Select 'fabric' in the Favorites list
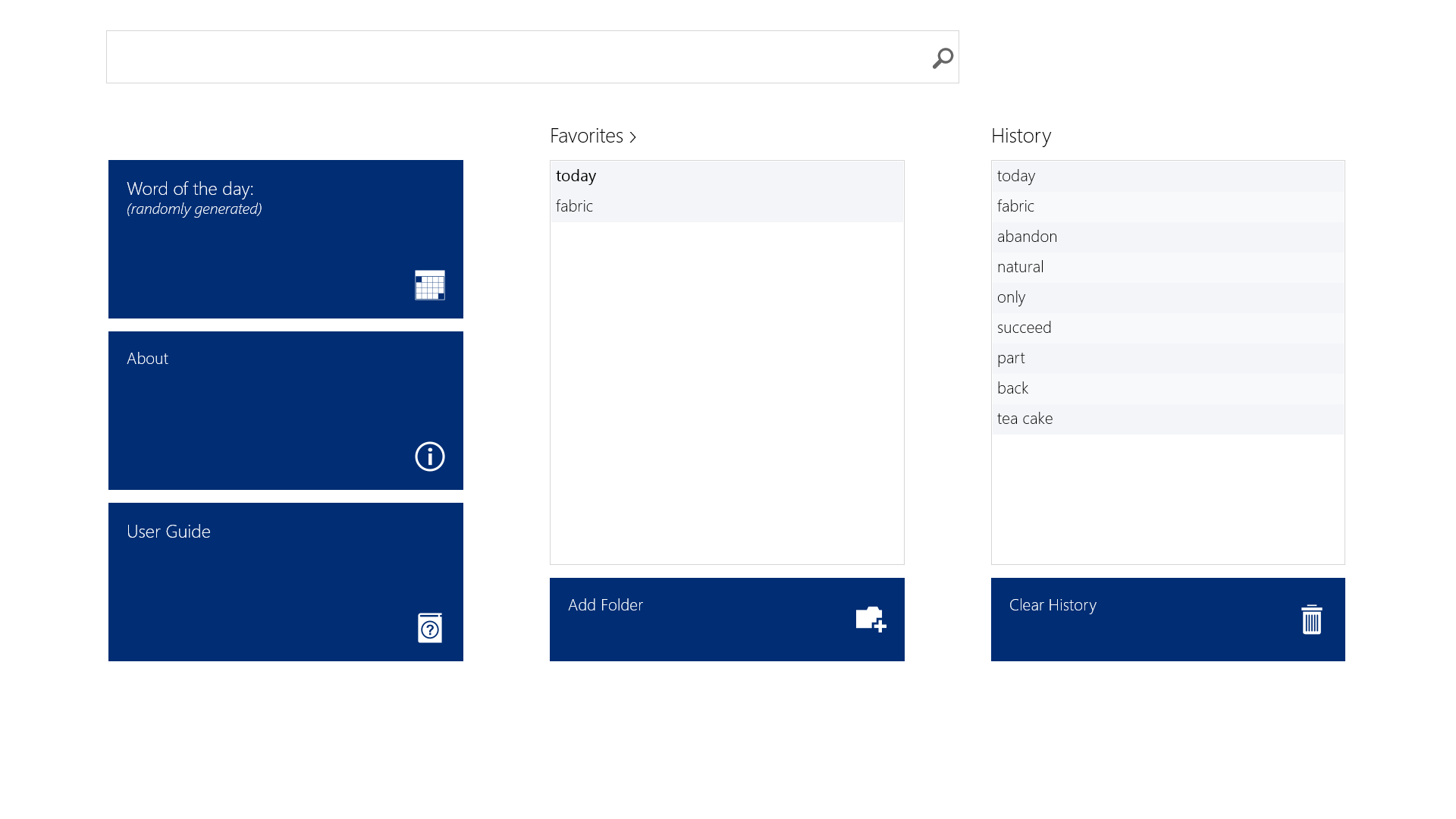The width and height of the screenshot is (1456, 819). [575, 206]
